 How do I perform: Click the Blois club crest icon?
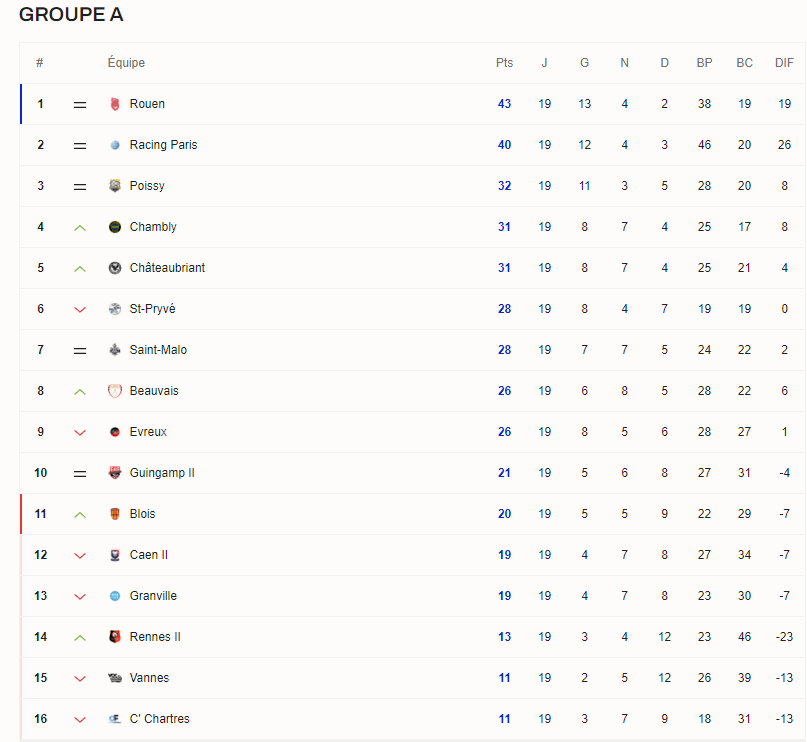(115, 514)
